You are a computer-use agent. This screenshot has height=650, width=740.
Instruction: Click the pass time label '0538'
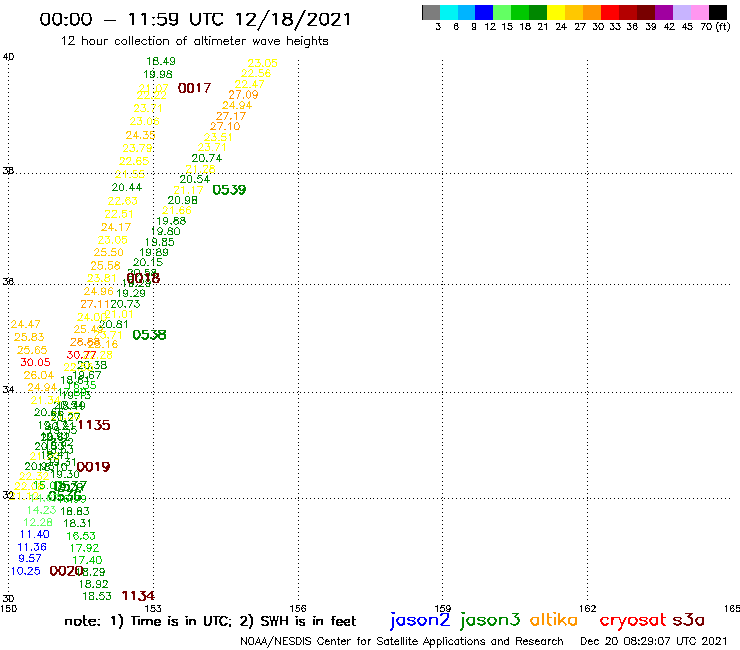coord(150,335)
